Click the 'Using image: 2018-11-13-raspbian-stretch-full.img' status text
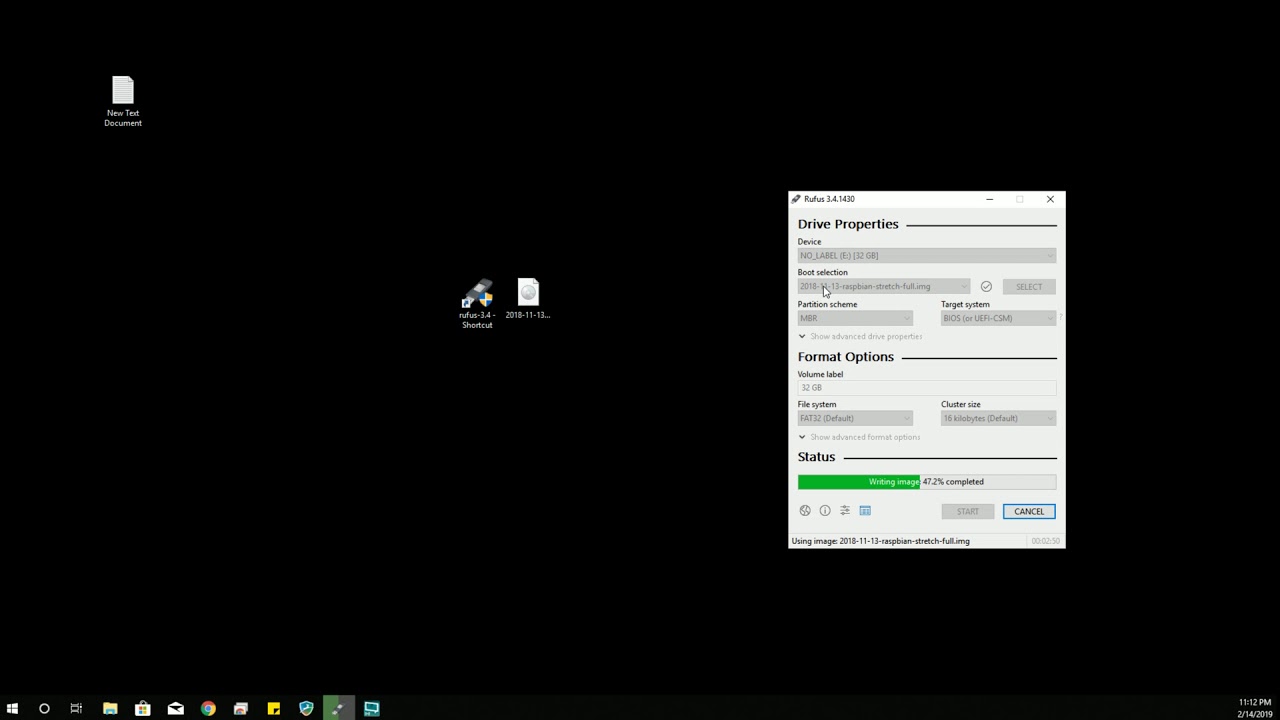The height and width of the screenshot is (720, 1280). (x=880, y=541)
